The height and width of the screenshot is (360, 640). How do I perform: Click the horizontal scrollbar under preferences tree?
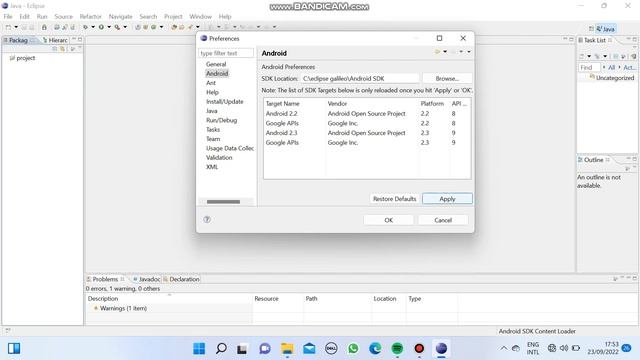click(223, 202)
